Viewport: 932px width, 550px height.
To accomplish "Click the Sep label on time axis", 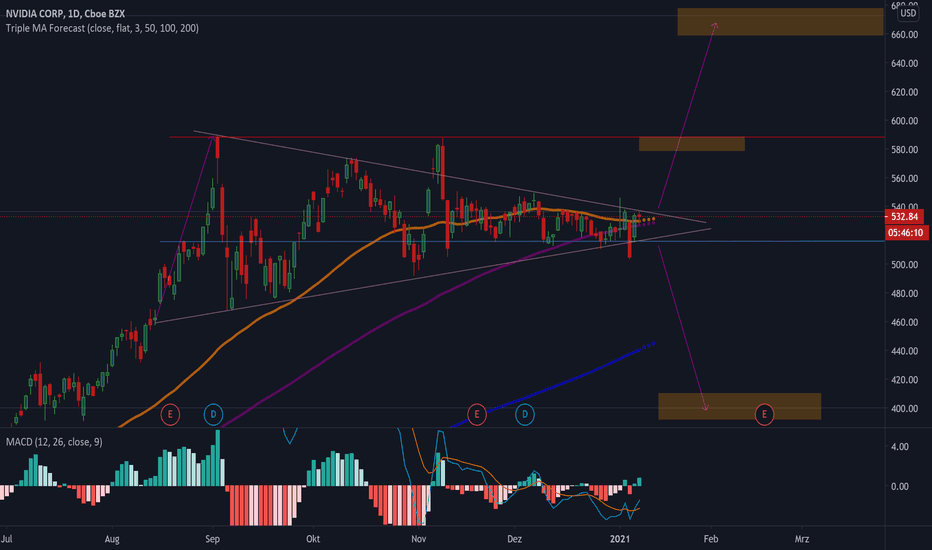I will [212, 539].
